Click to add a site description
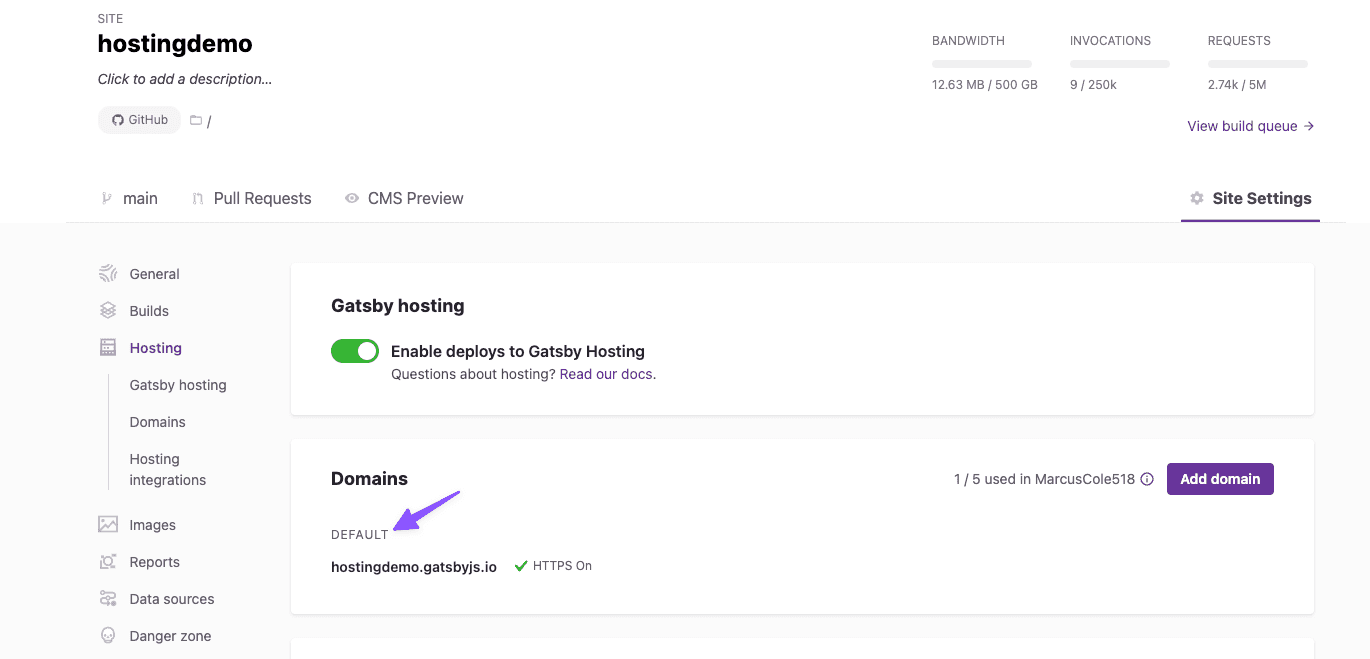 click(185, 79)
